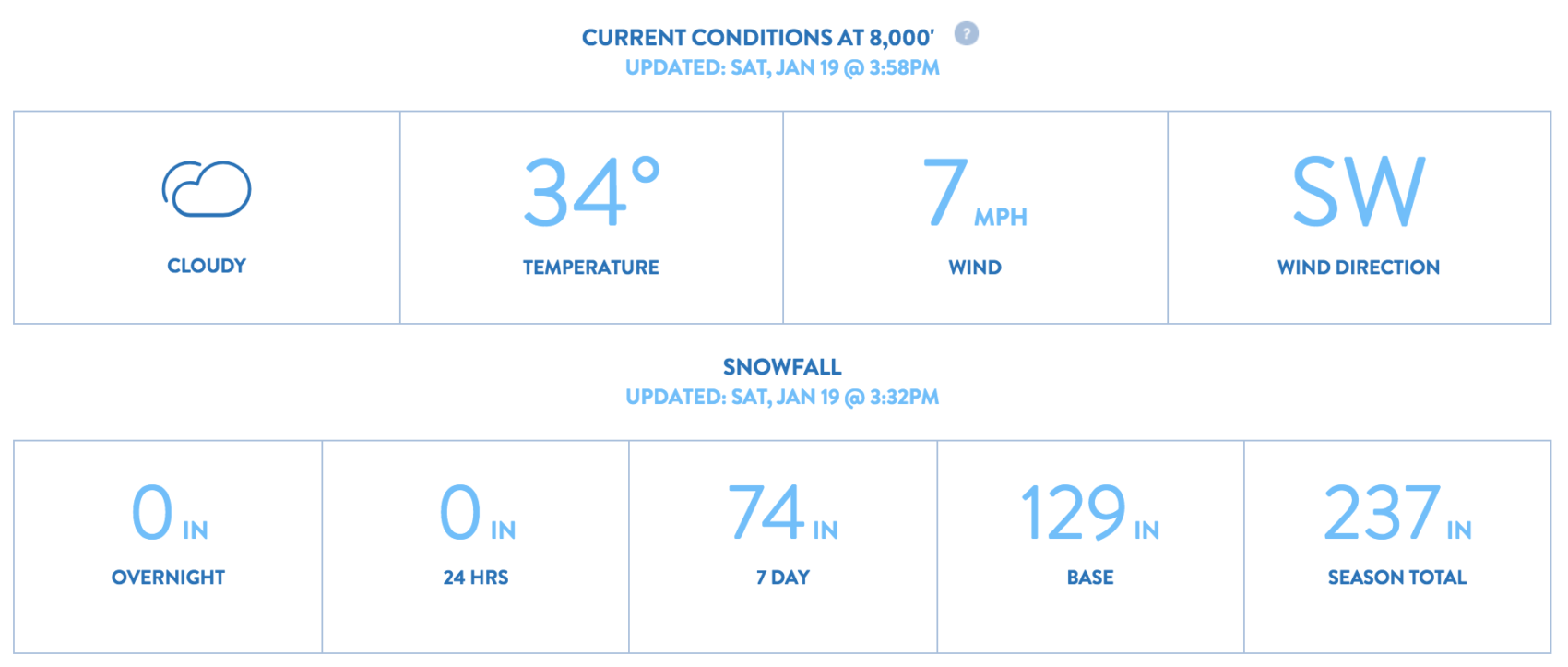Image resolution: width=1568 pixels, height=667 pixels.
Task: Click the cloudy weather cloud icon
Action: (x=207, y=189)
